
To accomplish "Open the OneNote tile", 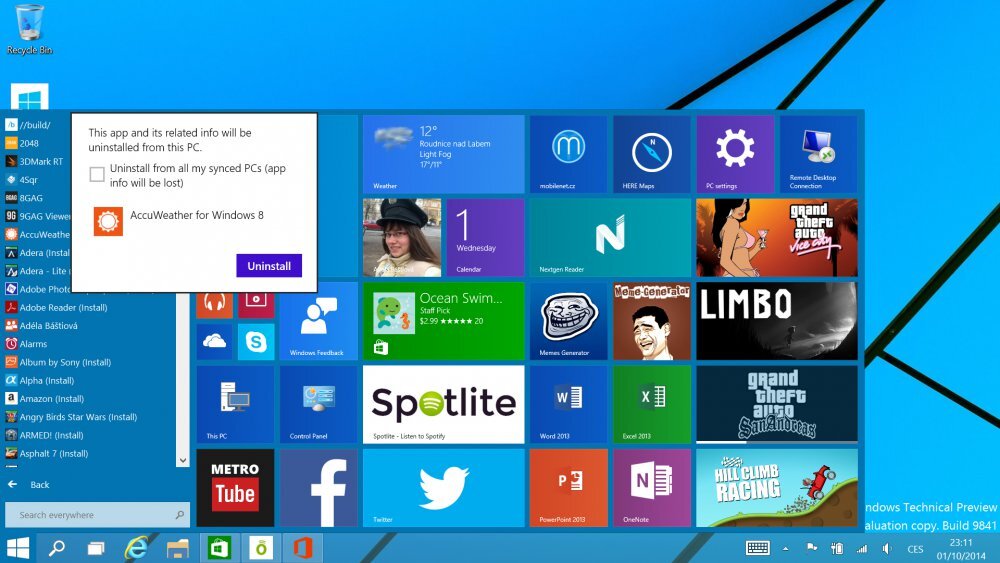I will coord(652,488).
